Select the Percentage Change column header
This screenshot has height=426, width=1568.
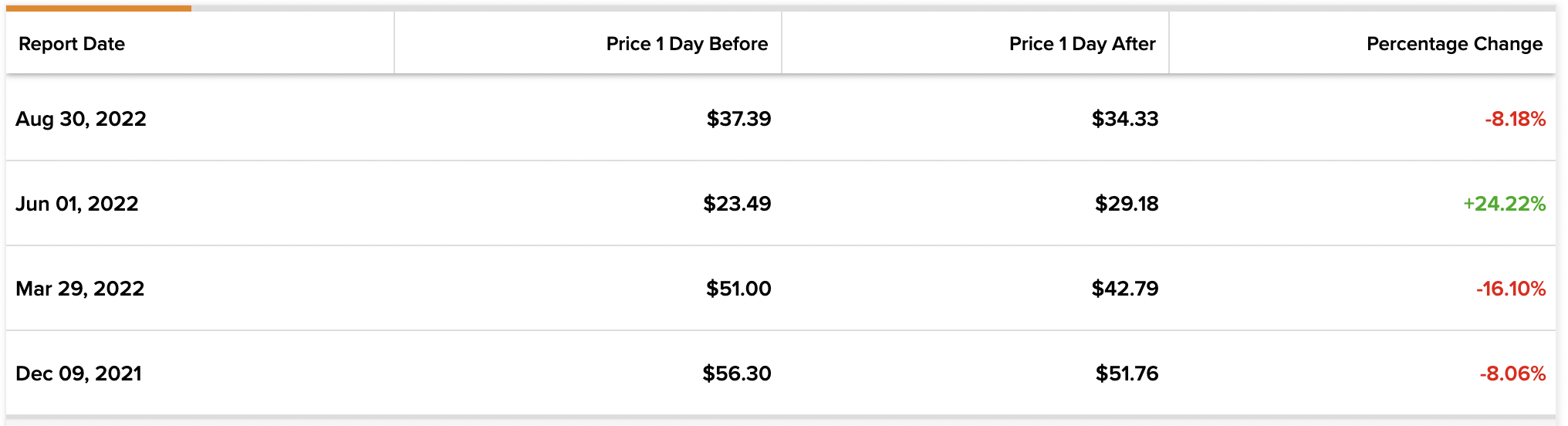coord(1454,44)
